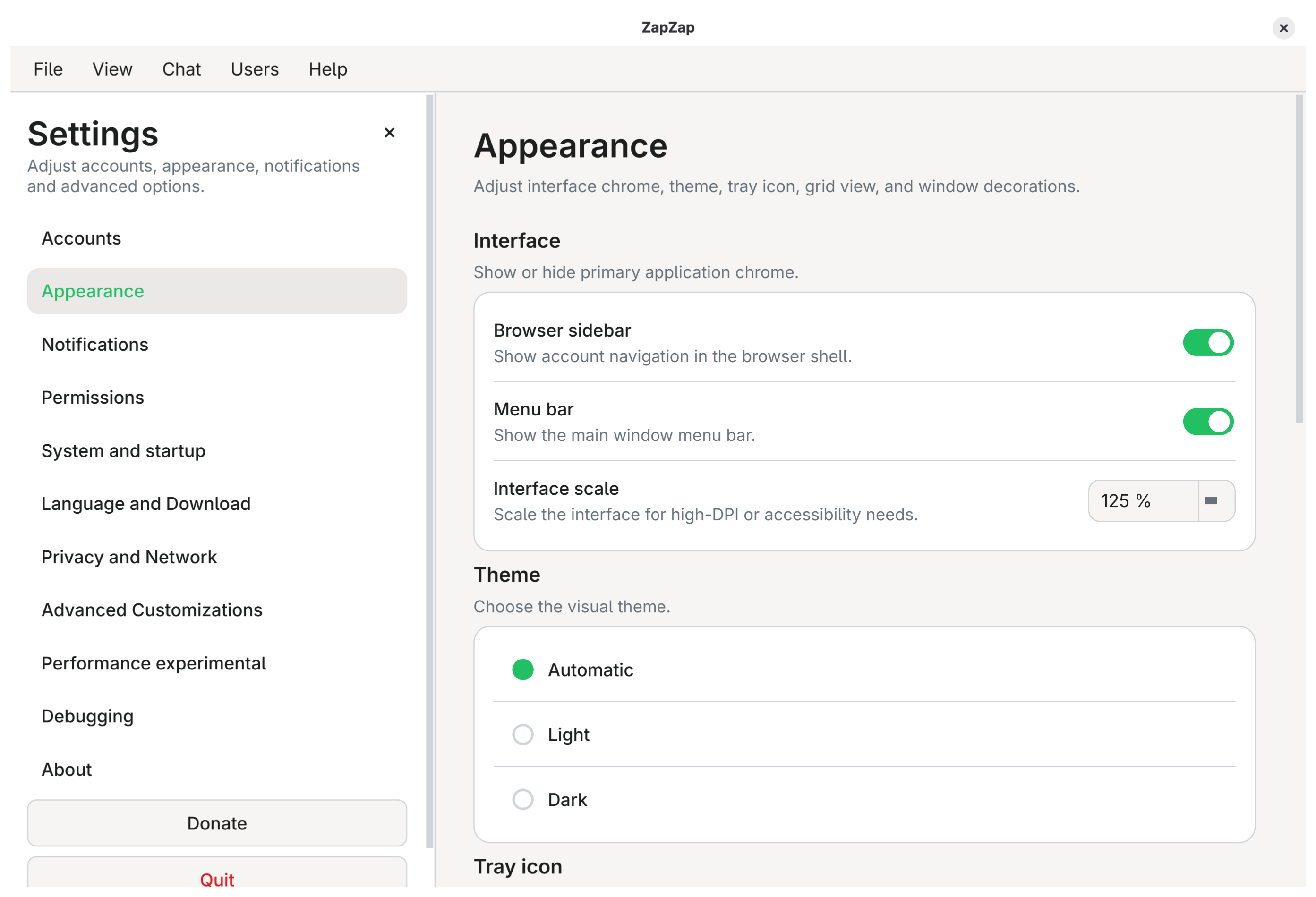
Task: Go to Accounts settings
Action: (217, 238)
